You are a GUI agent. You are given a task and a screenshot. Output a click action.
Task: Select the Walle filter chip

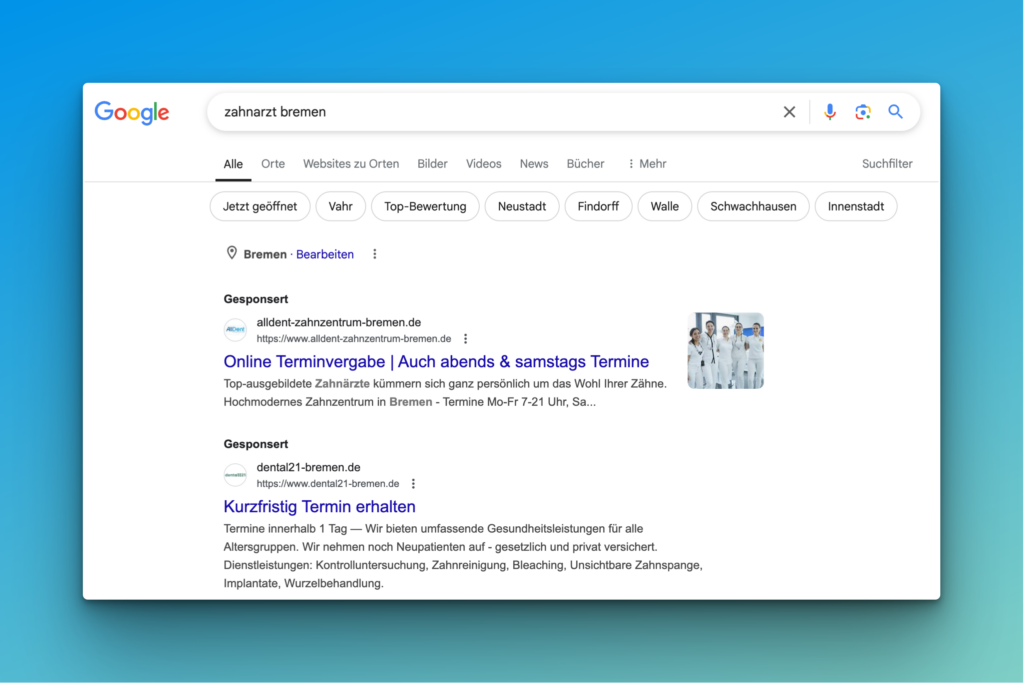tap(664, 206)
